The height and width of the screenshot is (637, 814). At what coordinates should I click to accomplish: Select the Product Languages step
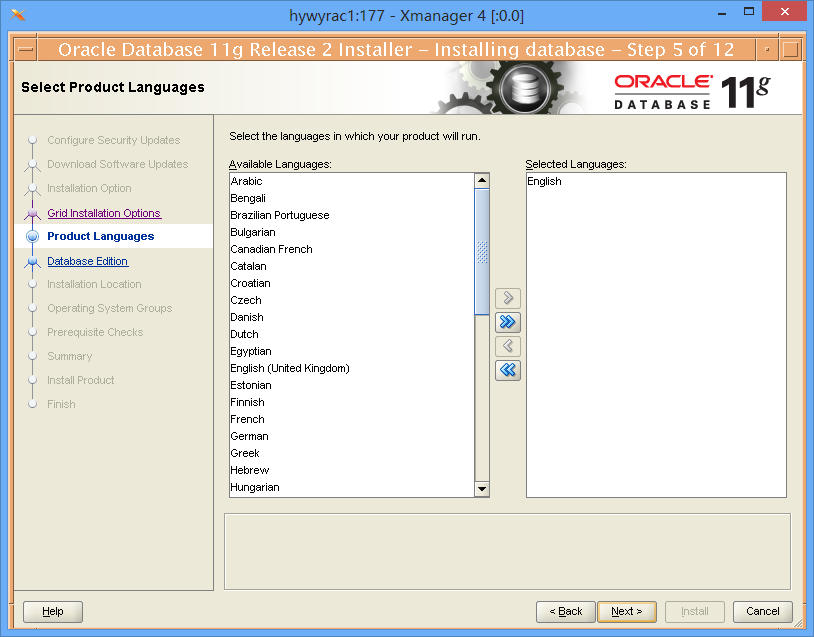101,236
